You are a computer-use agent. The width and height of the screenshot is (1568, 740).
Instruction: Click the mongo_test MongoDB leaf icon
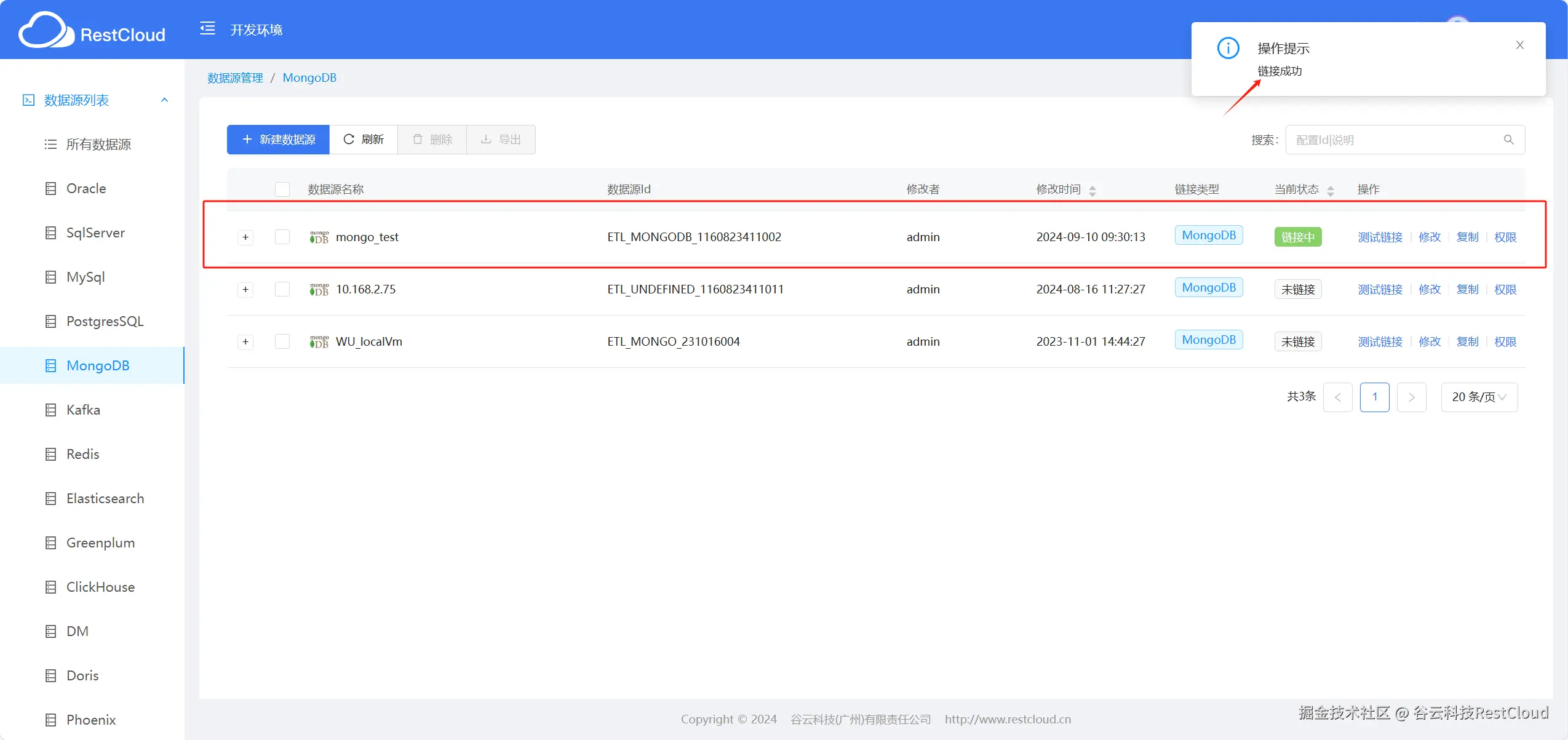click(319, 237)
